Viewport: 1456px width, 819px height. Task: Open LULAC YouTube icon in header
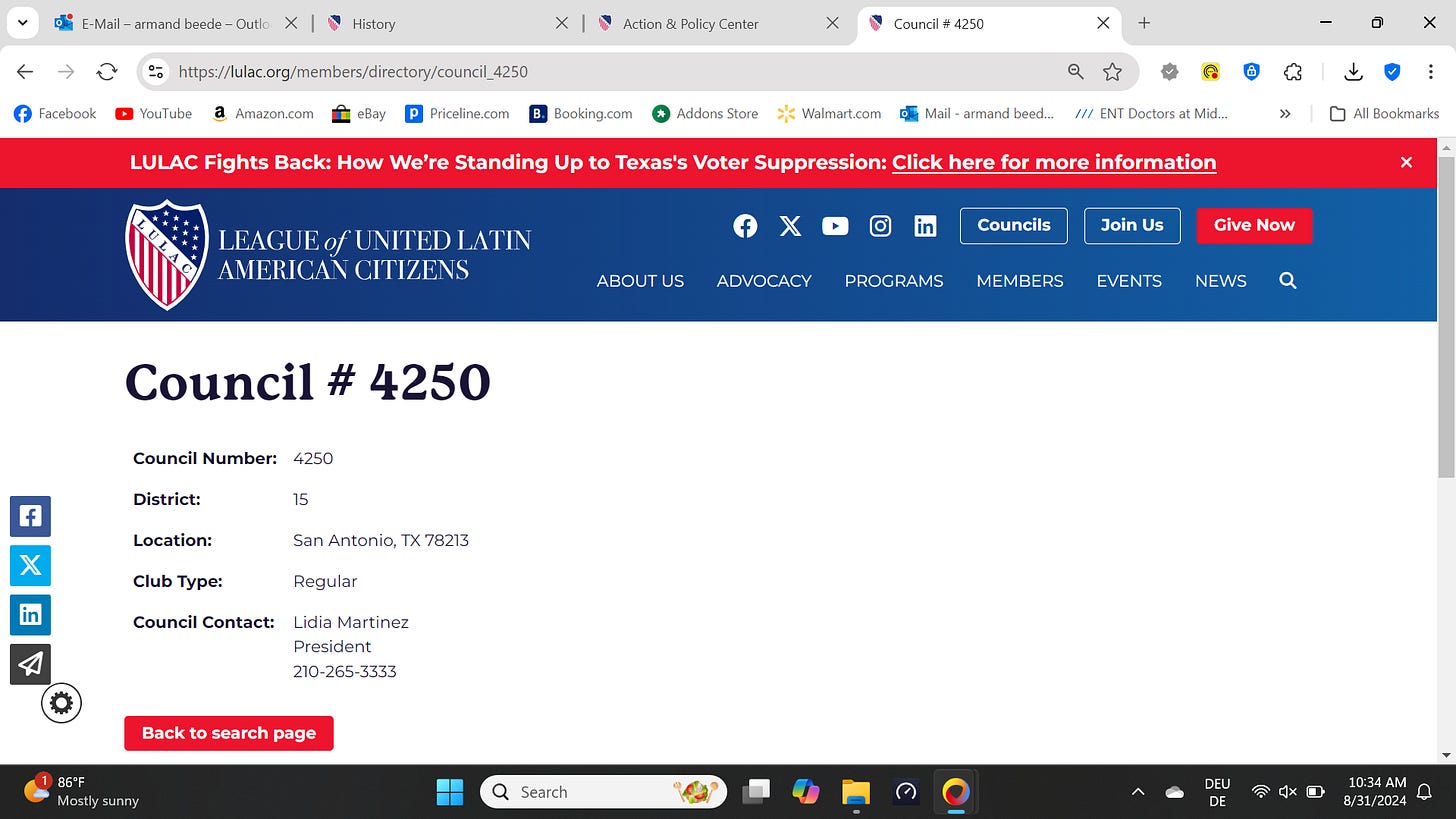(835, 226)
